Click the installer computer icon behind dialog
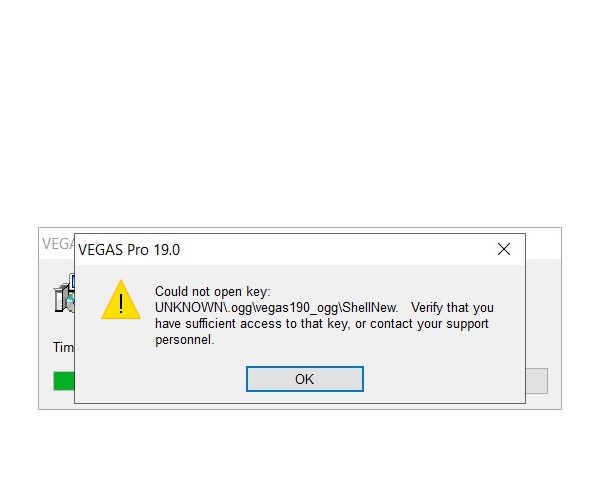The width and height of the screenshot is (591, 504). (64, 293)
